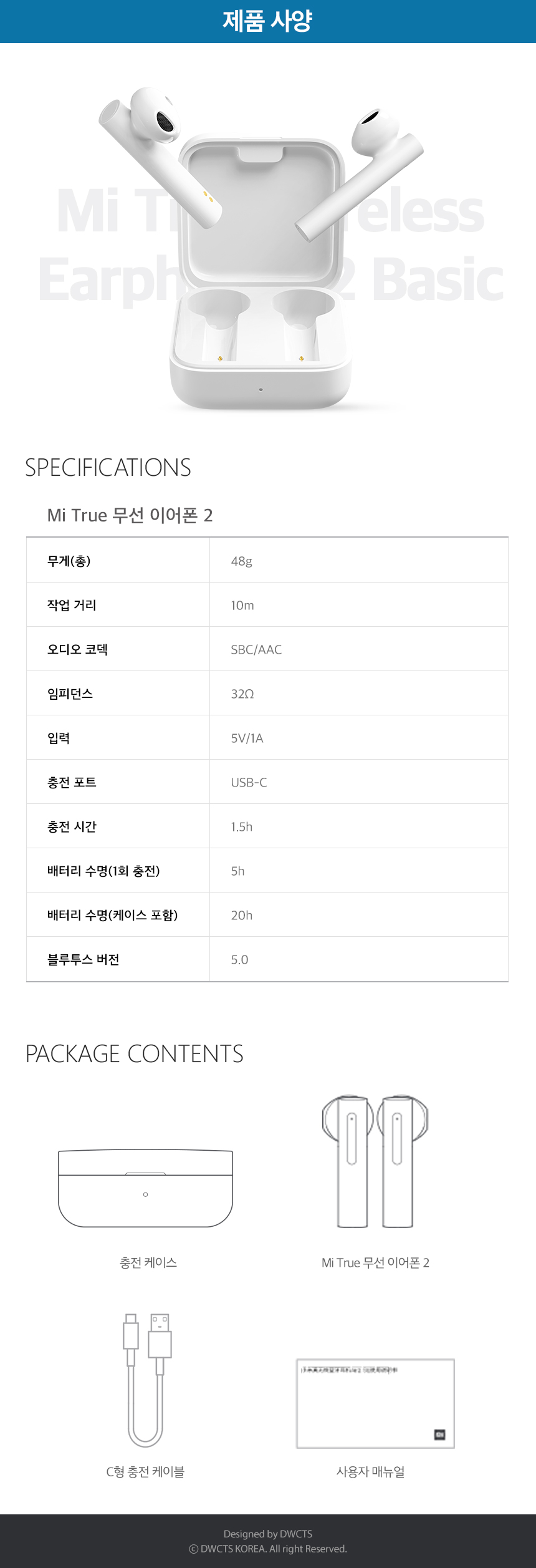The width and height of the screenshot is (536, 1568).
Task: Click the USB-C charging cable illustration
Action: (x=146, y=1380)
